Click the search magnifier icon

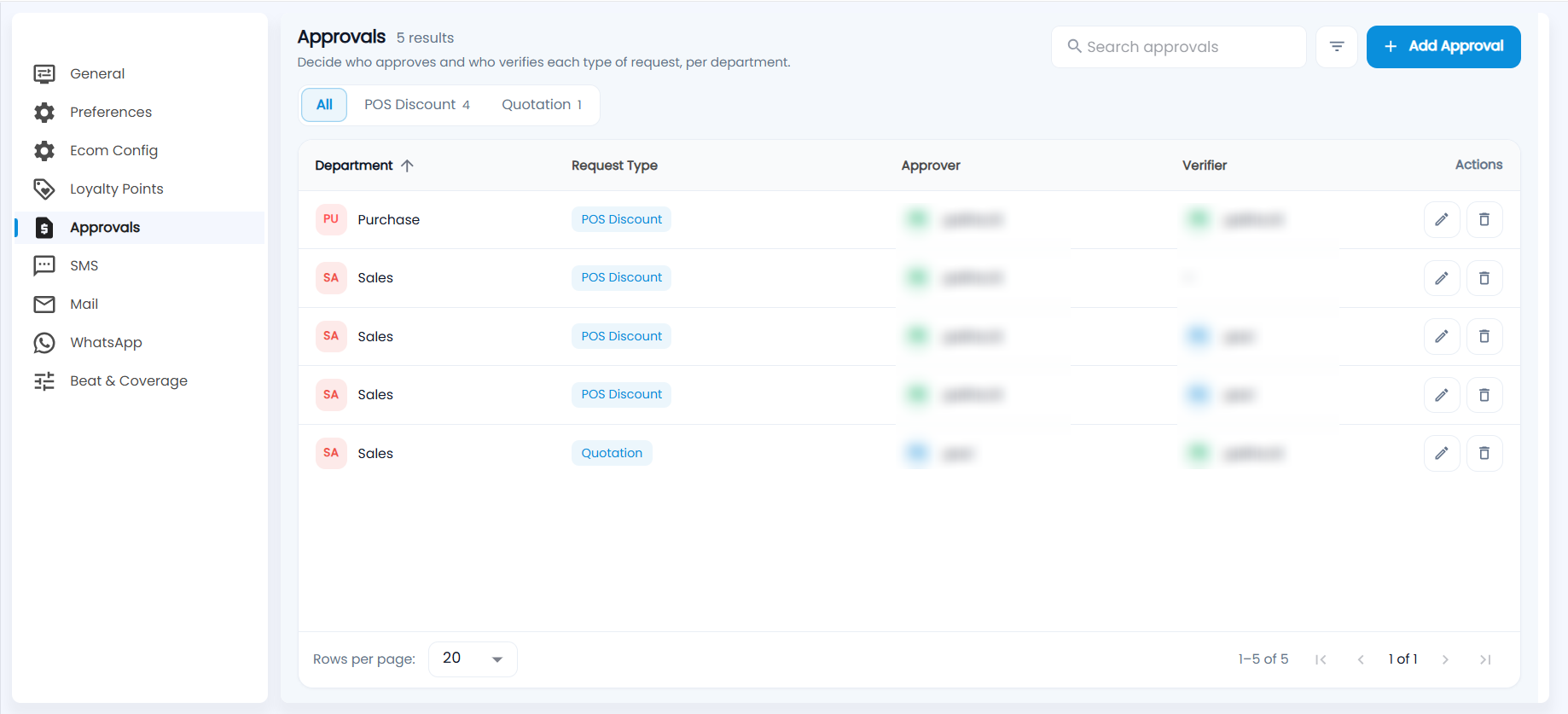click(1075, 46)
